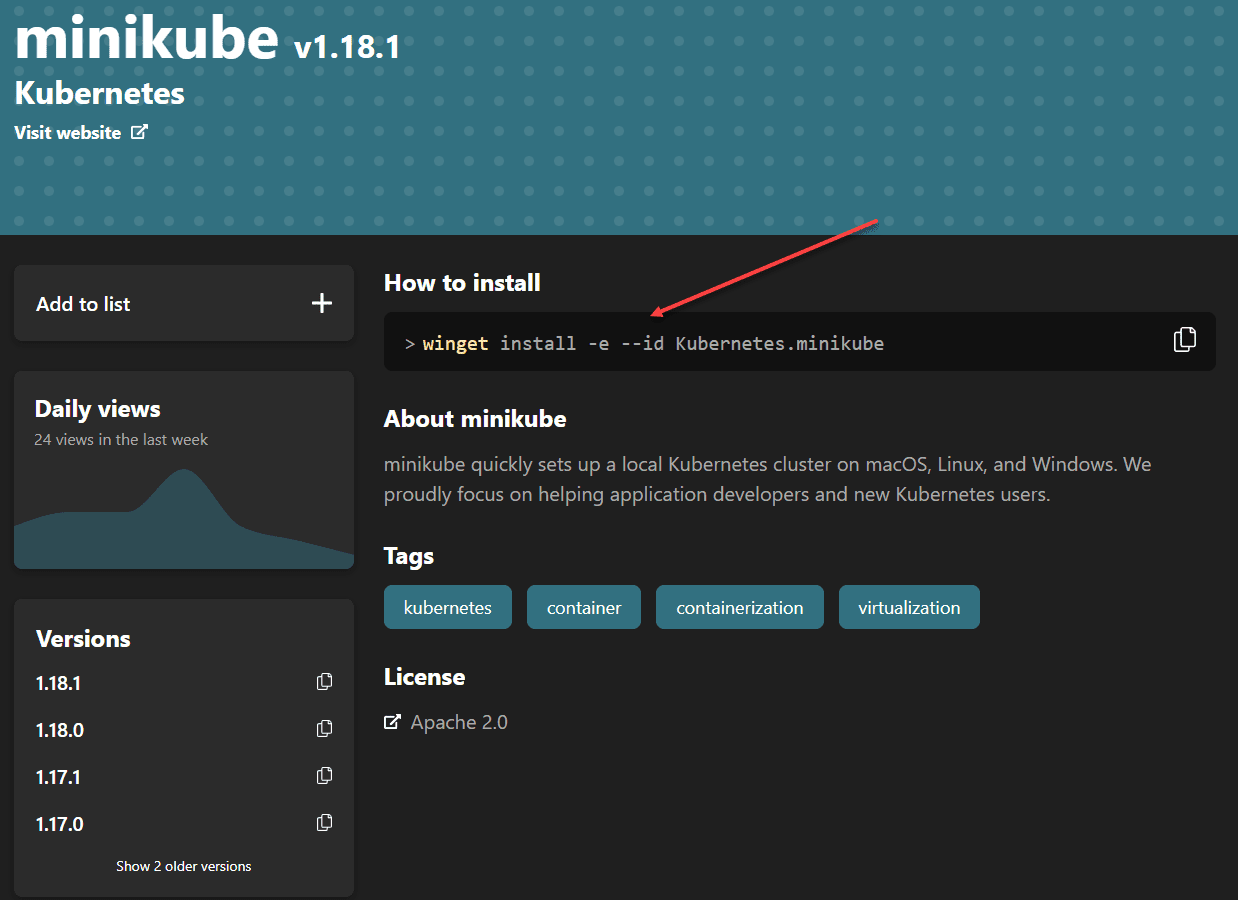
Task: Click the winget install command text
Action: 653,343
